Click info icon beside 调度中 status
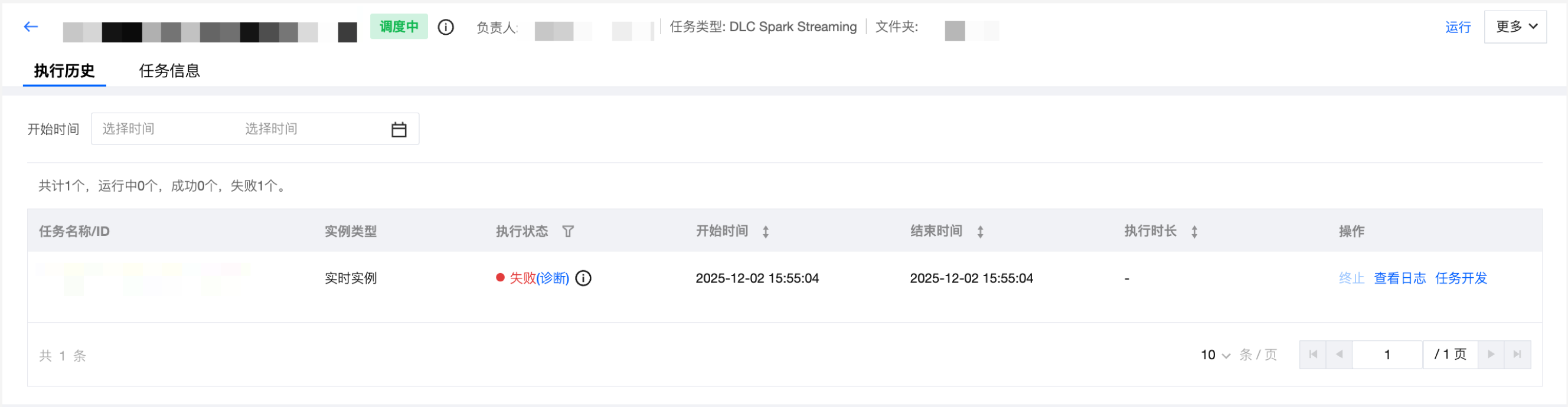This screenshot has width=1568, height=407. pos(446,27)
